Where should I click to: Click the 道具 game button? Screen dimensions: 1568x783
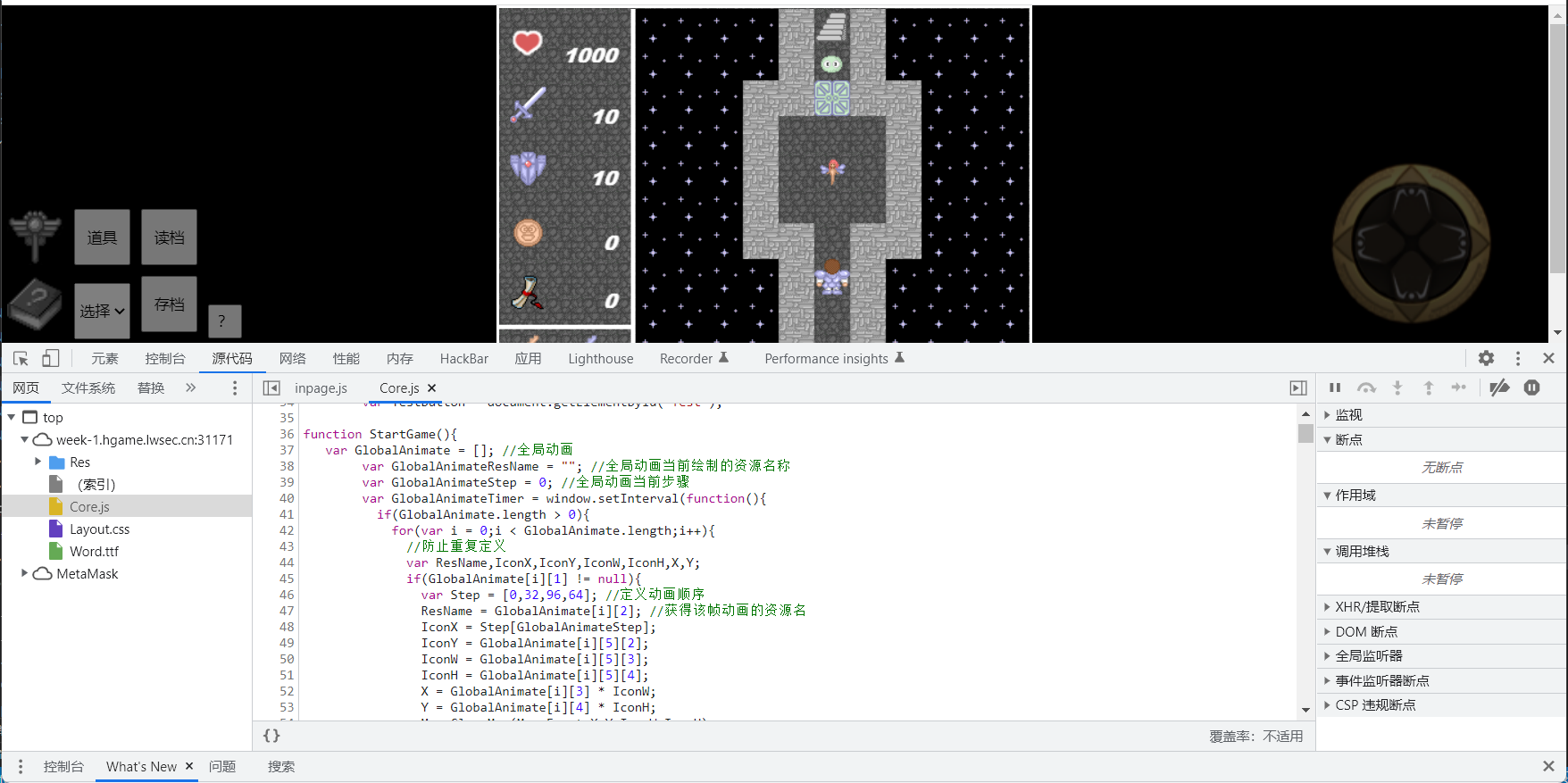click(x=102, y=237)
